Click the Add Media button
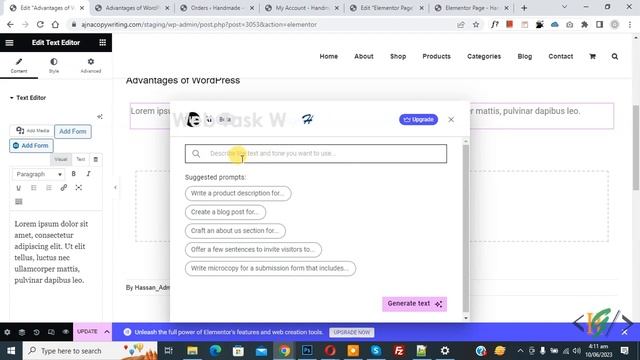Screen dimensions: 640x360 (32, 131)
